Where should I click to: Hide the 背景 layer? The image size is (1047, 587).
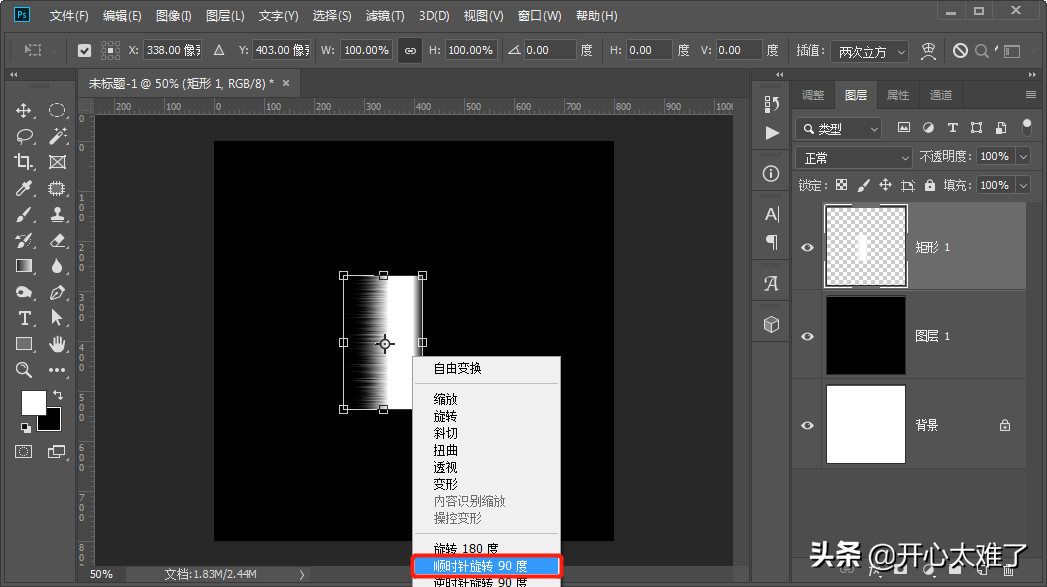tap(807, 425)
